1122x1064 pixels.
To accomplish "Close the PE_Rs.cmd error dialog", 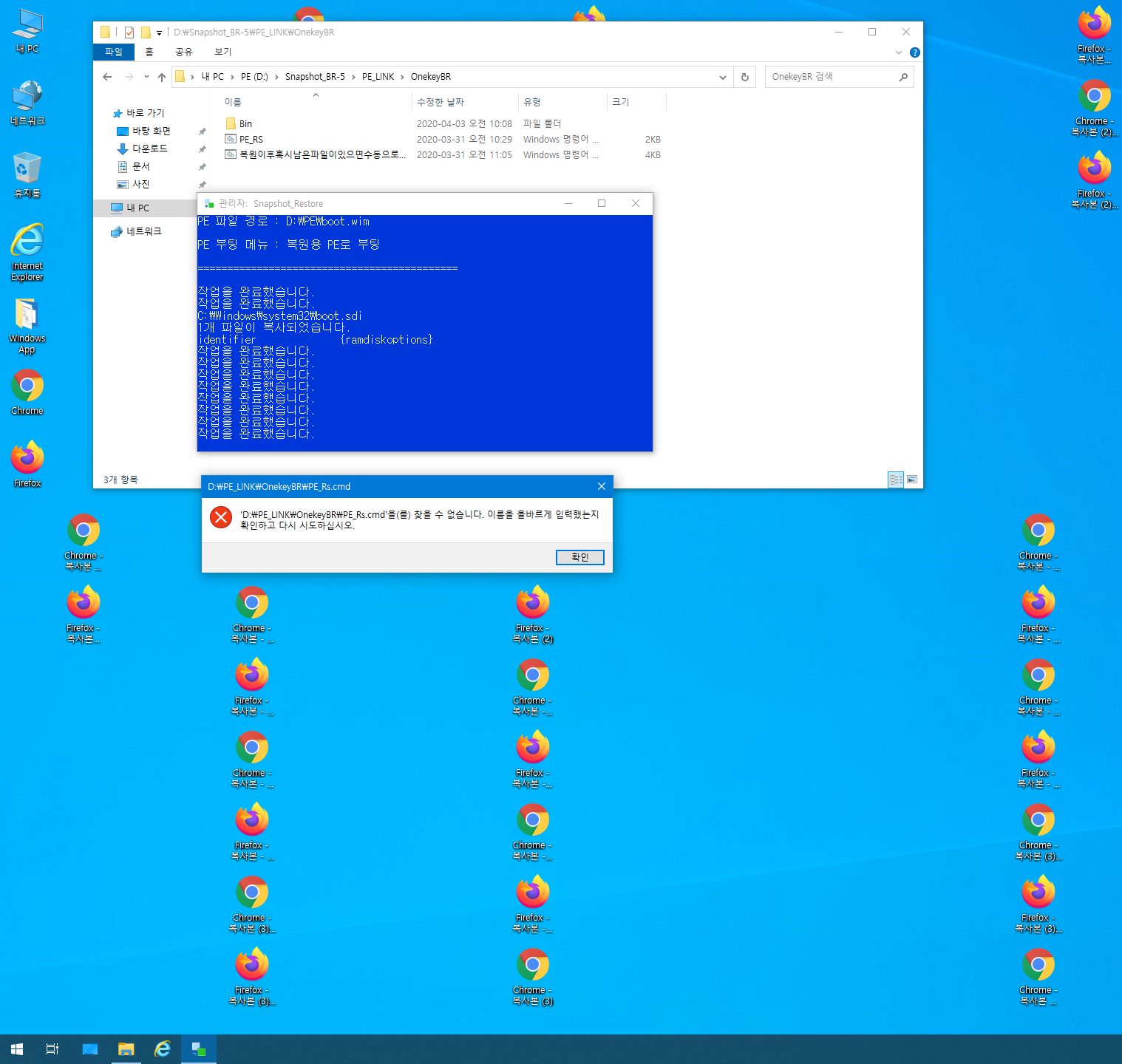I will point(601,486).
